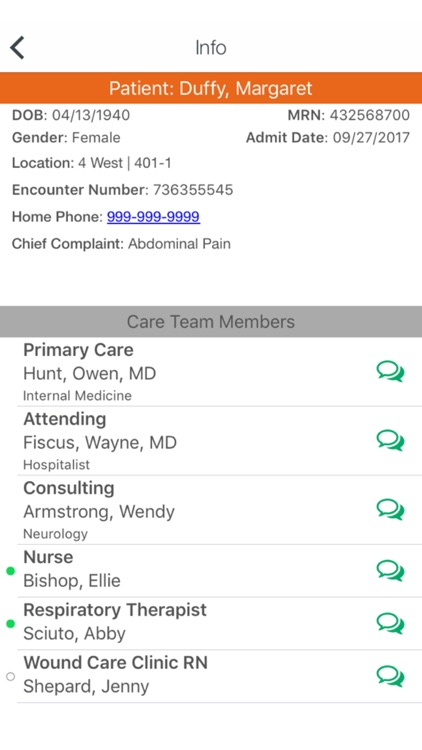Tap the Wound Care Clinic RN label
This screenshot has width=422, height=750.
pos(115,662)
